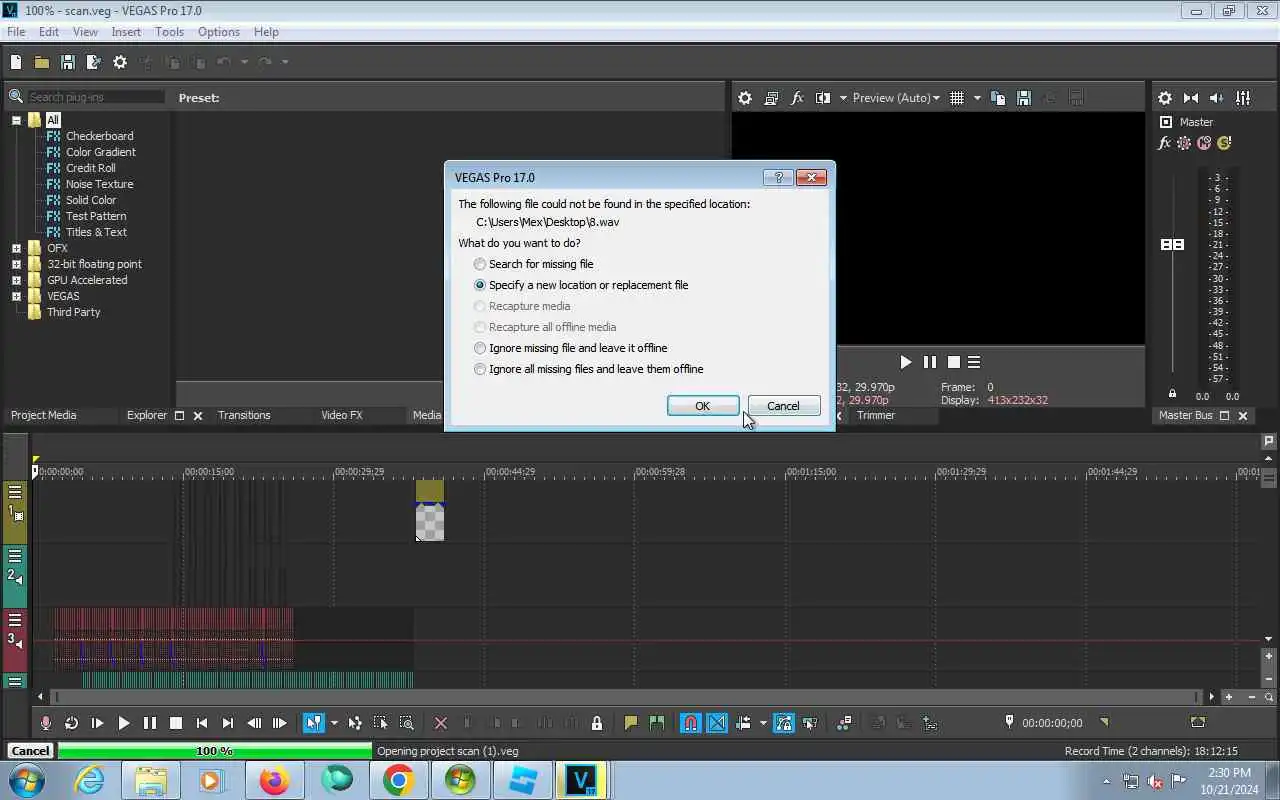Expand the GPU Accelerated folder

(x=16, y=280)
